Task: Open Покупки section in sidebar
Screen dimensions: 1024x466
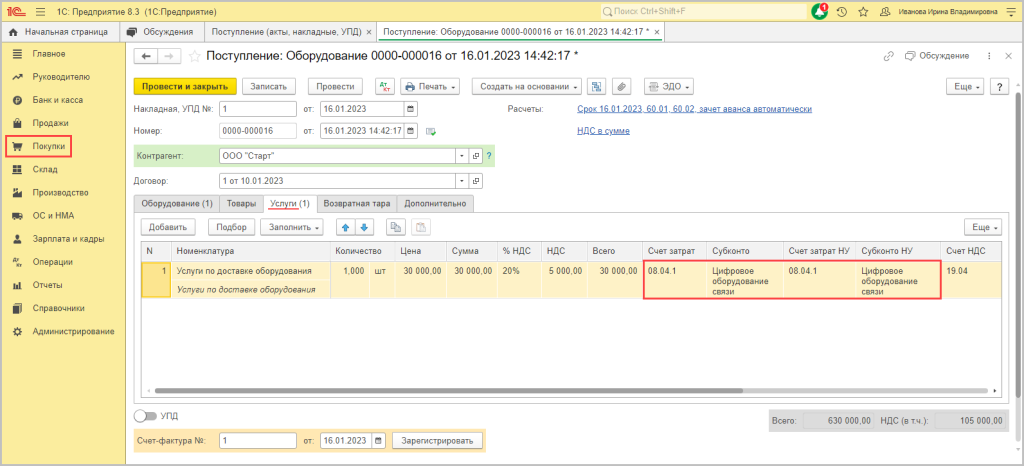Action: point(50,146)
